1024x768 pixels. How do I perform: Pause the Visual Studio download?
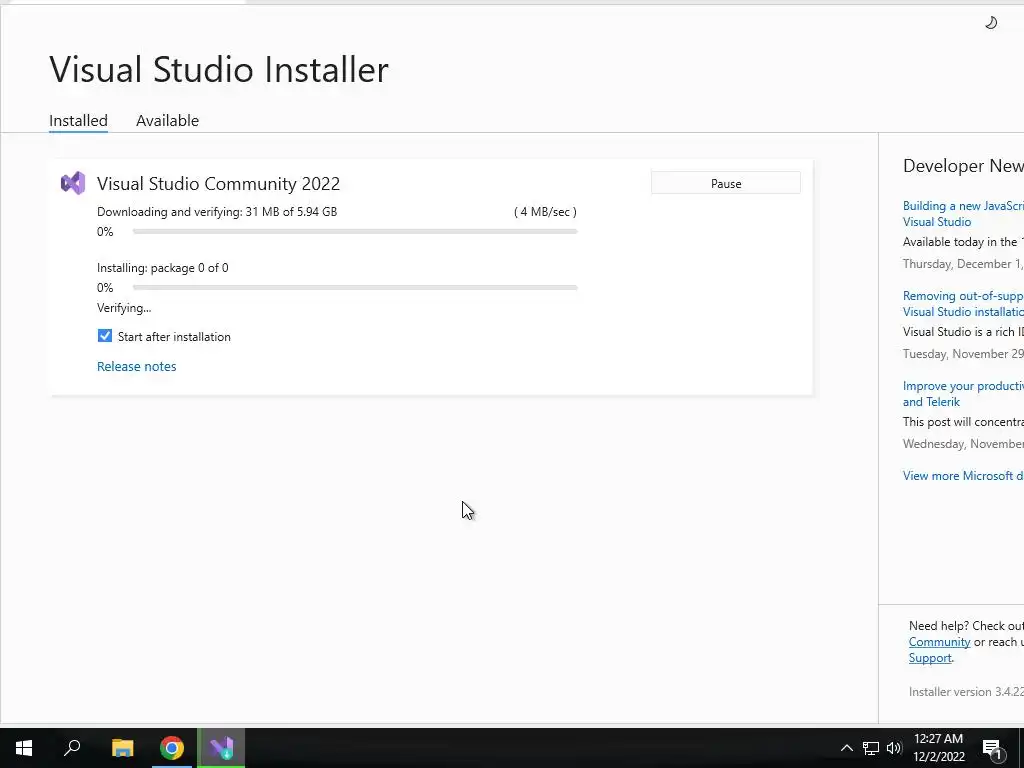726,184
